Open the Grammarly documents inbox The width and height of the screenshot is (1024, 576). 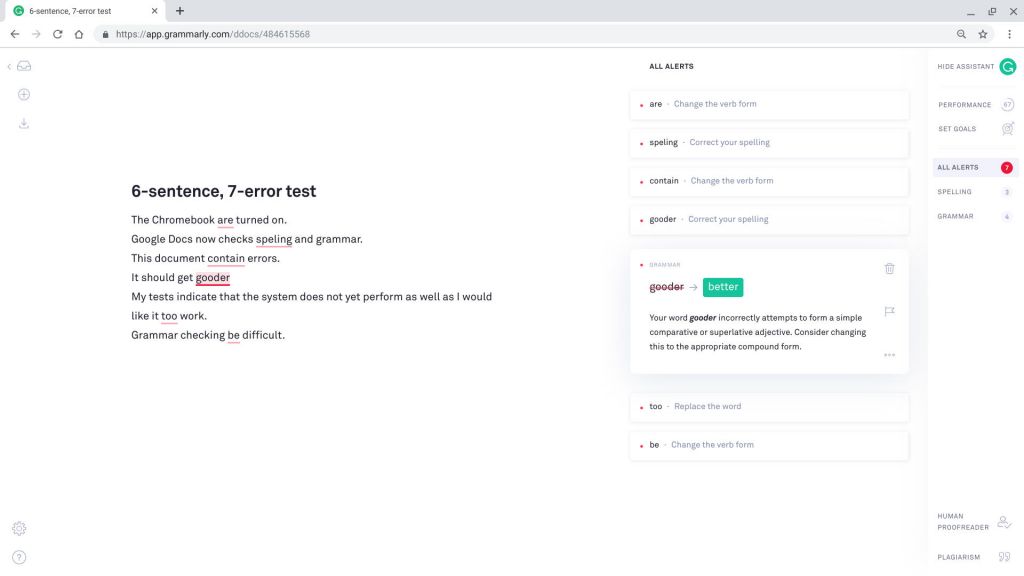[x=24, y=65]
